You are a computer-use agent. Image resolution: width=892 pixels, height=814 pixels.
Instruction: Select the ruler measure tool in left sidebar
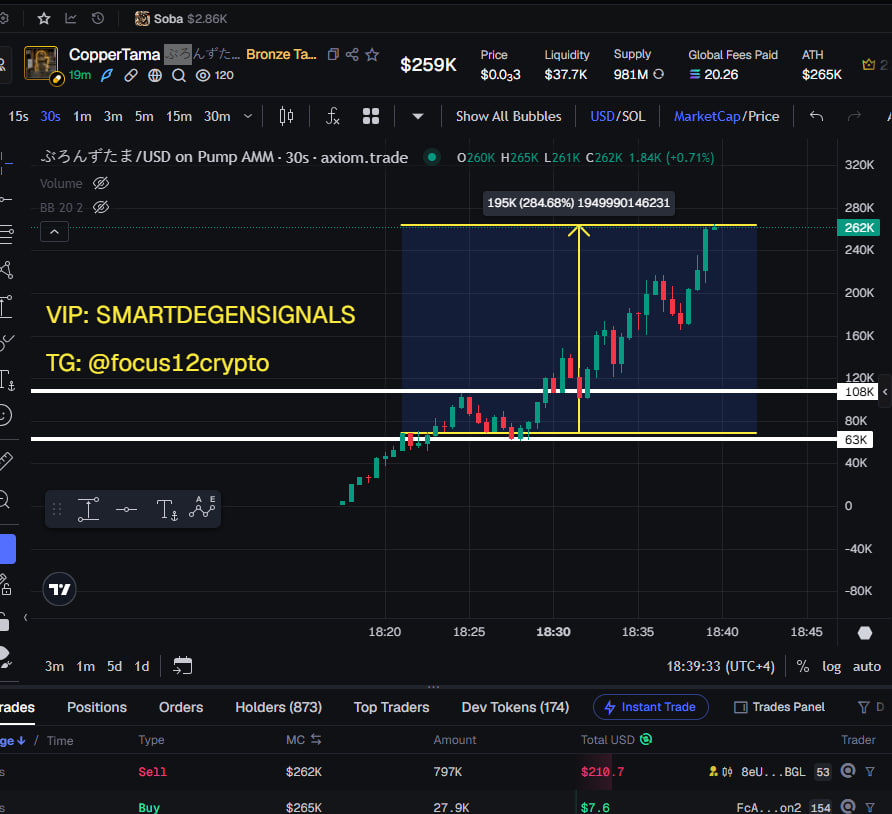[x=6, y=461]
